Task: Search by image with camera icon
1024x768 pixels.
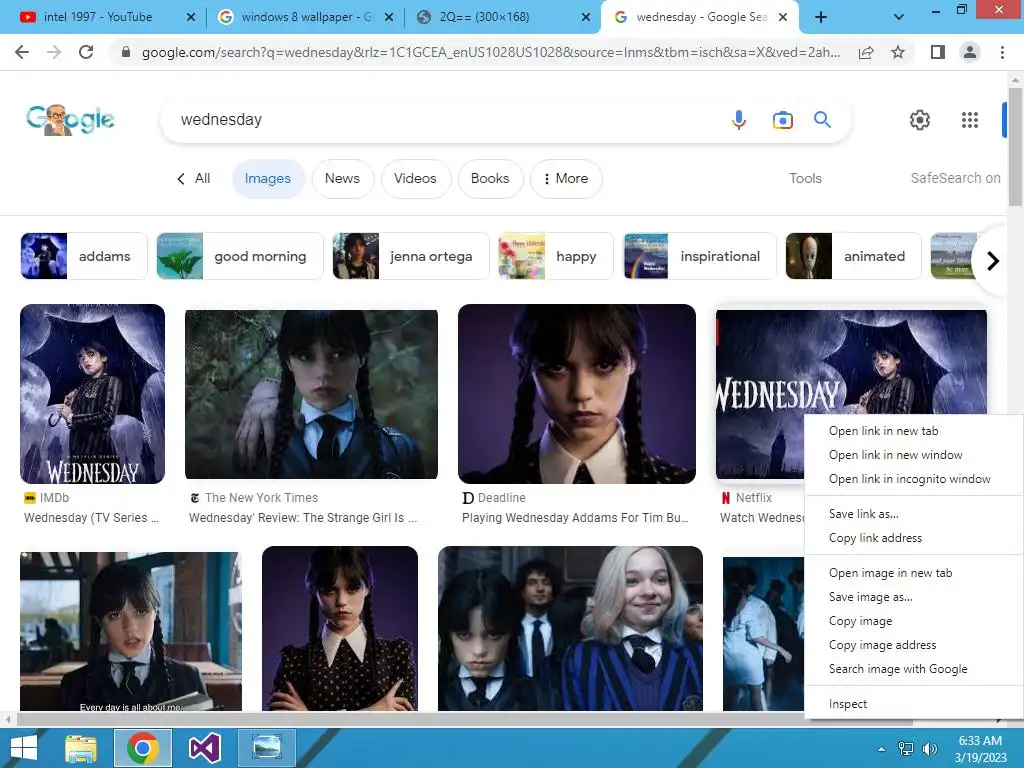Action: [x=782, y=120]
